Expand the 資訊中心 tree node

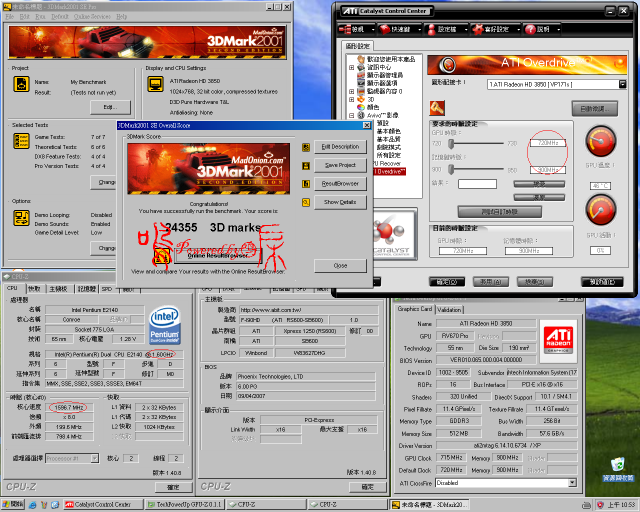351,67
